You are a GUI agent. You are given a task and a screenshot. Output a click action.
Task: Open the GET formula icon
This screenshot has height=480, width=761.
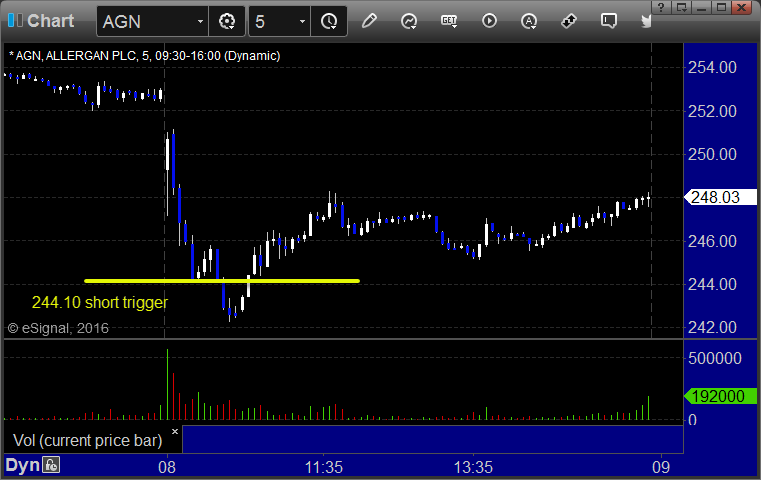pyautogui.click(x=449, y=21)
